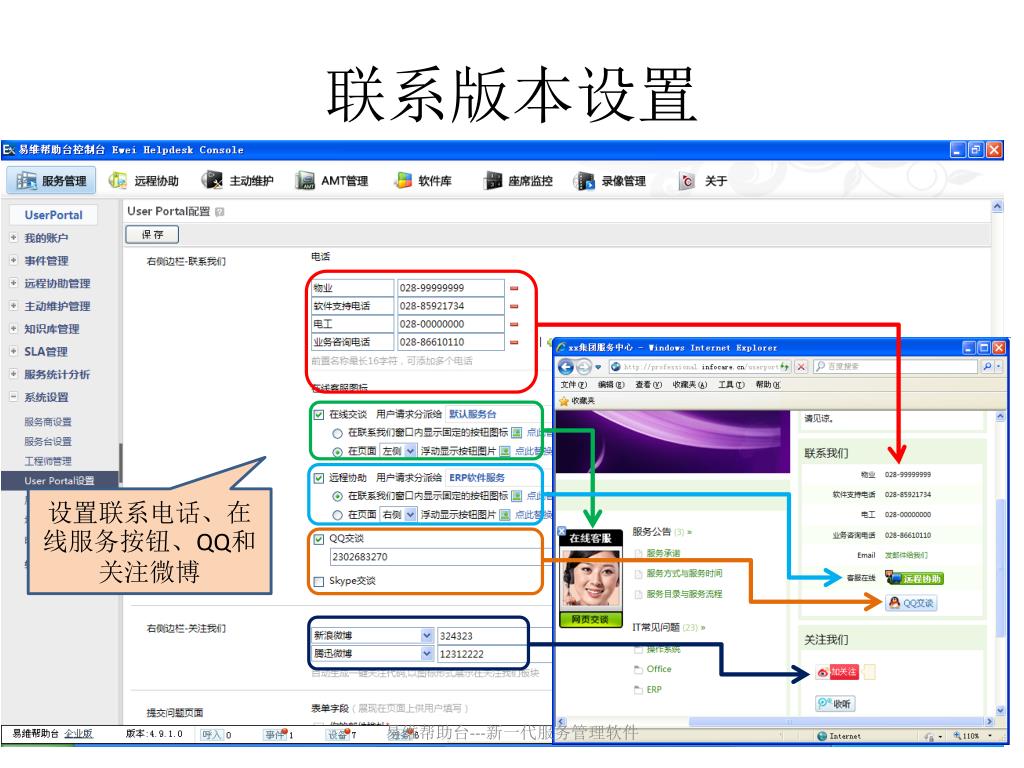Viewport: 1024px width, 768px height.
Task: Edit the 软件支持电话 name field
Action: tap(353, 306)
